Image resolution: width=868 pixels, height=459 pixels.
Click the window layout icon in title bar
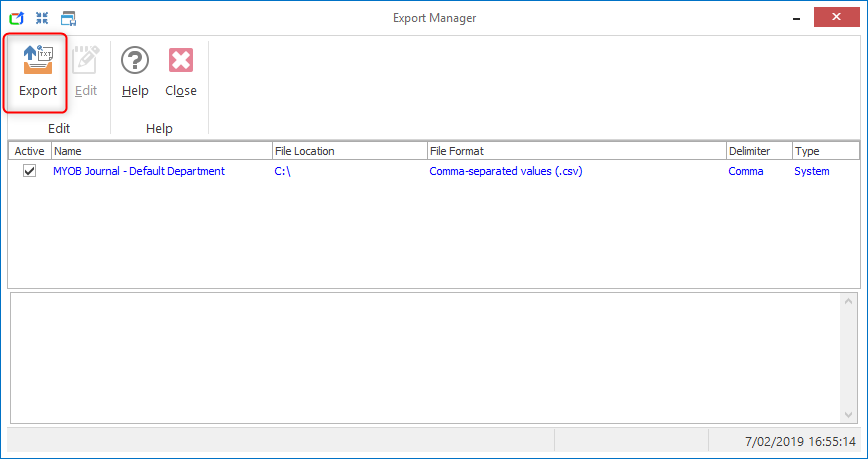pyautogui.click(x=68, y=18)
